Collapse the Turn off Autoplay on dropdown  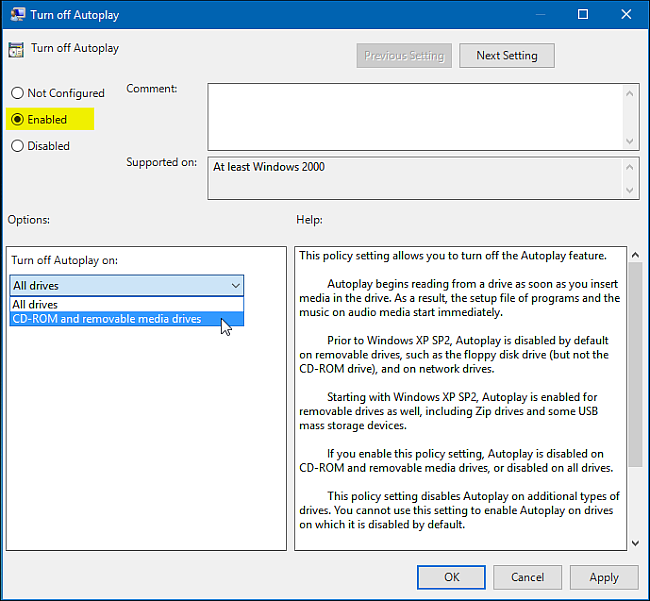[235, 286]
